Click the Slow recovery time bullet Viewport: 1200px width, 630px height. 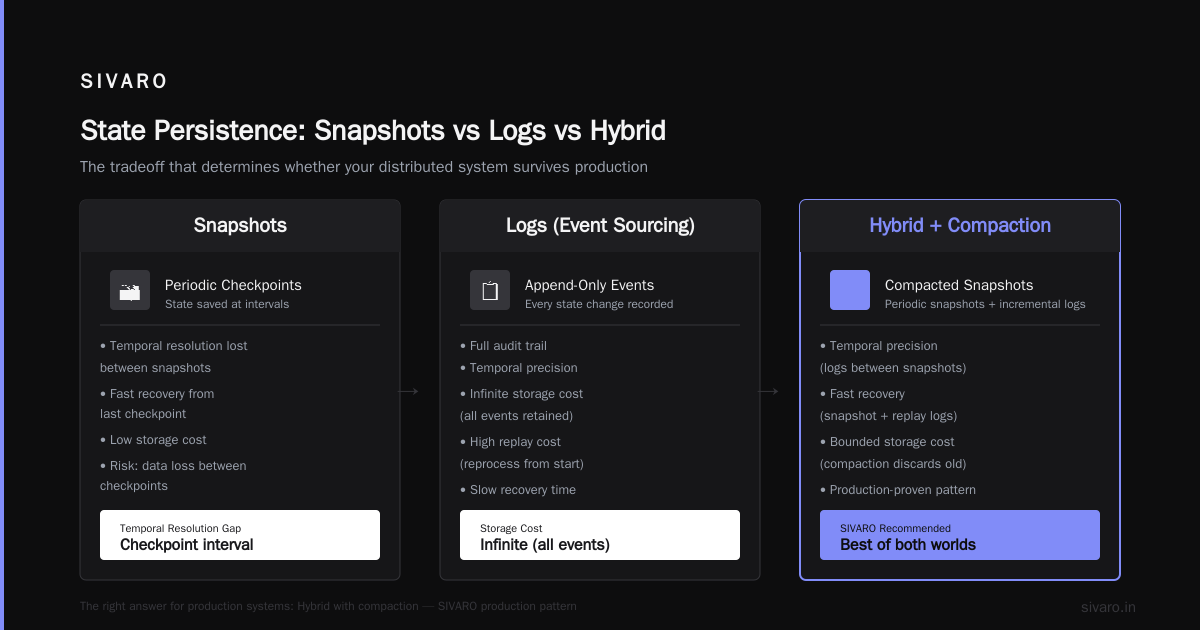pos(518,490)
